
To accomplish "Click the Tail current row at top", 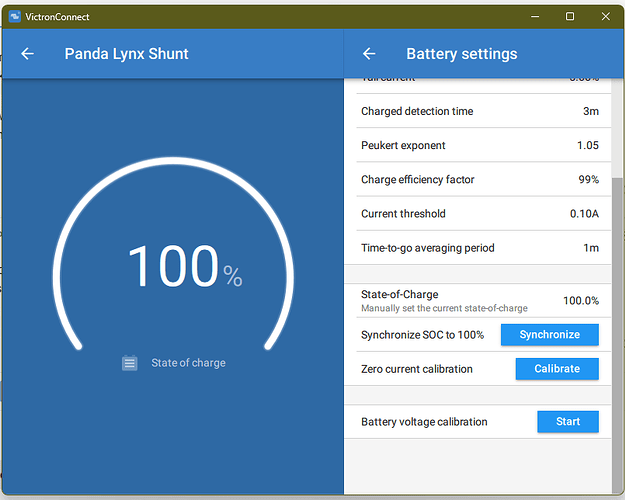I will click(x=480, y=80).
